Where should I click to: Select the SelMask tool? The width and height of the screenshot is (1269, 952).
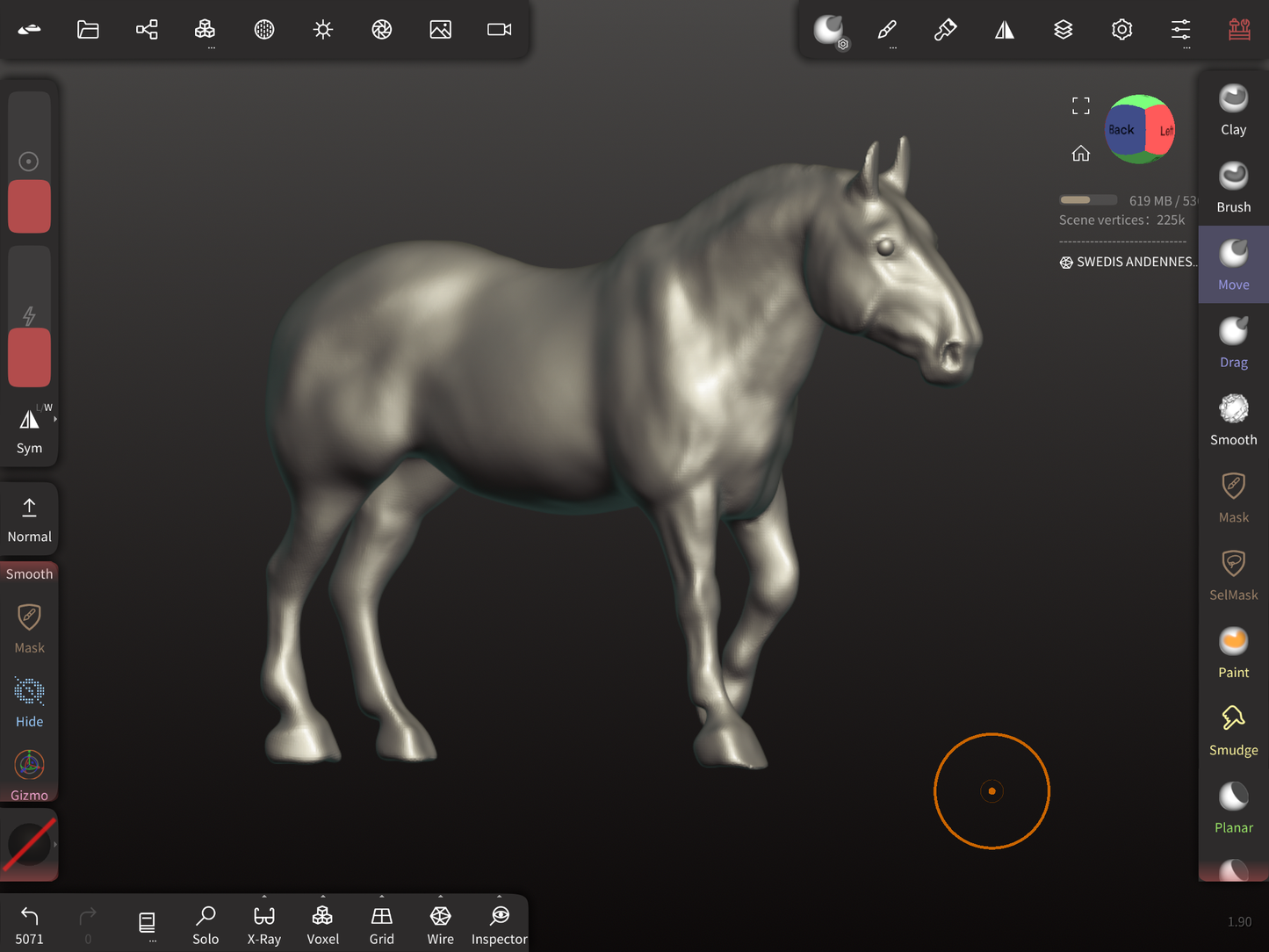tap(1233, 576)
